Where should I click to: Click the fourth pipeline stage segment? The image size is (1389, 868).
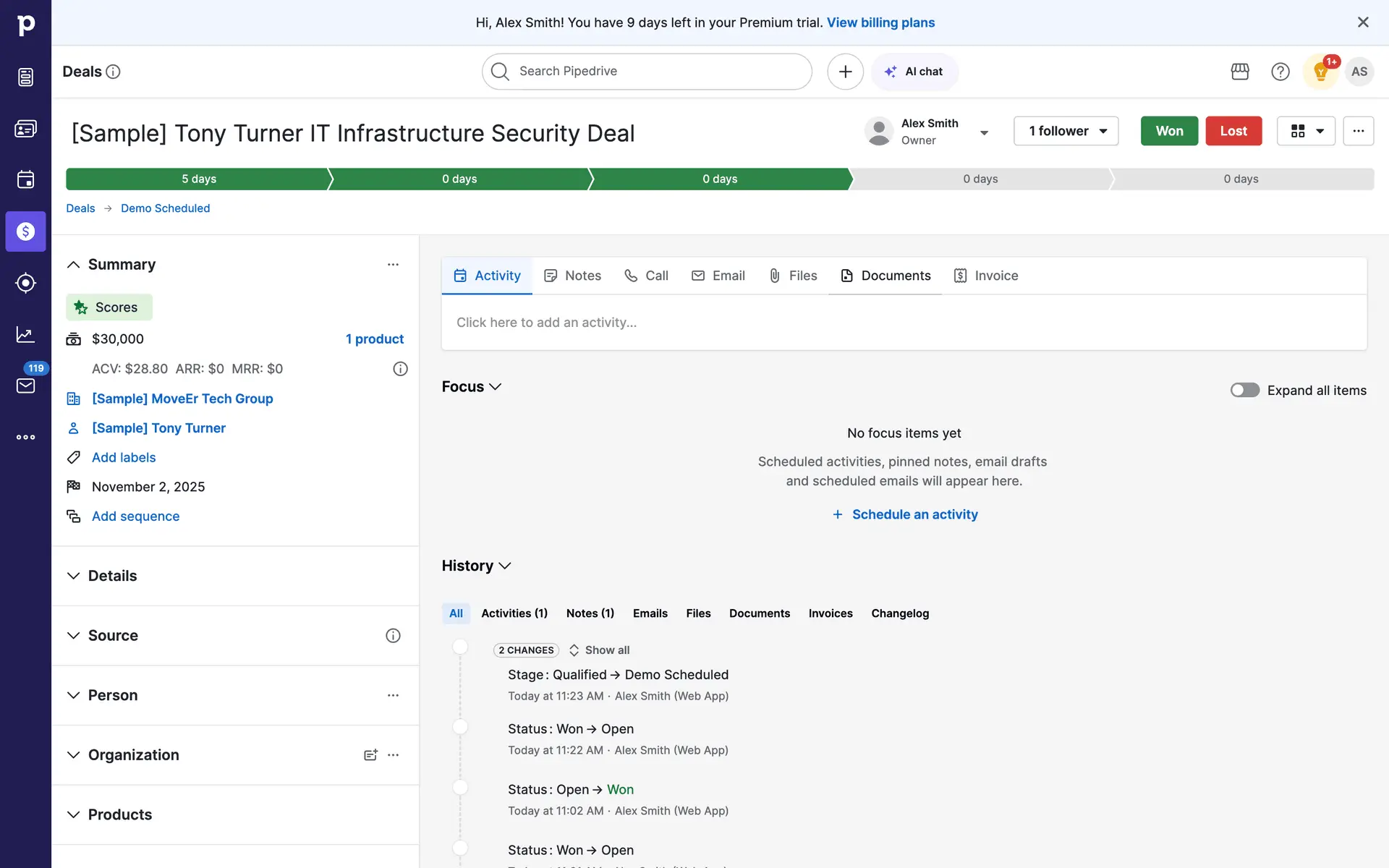point(980,179)
